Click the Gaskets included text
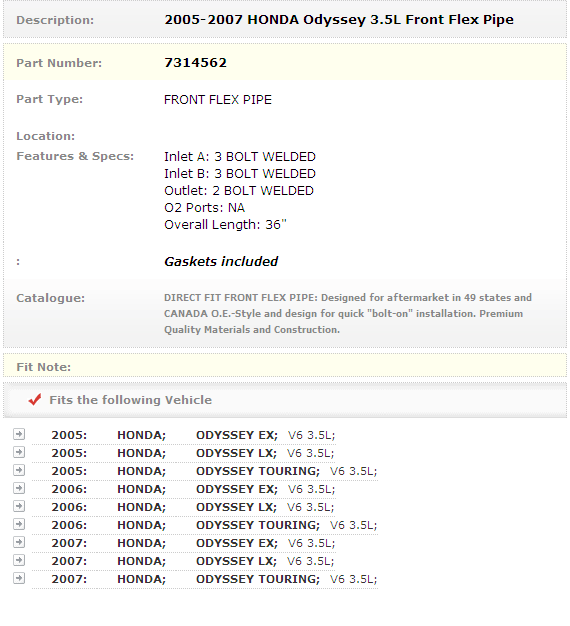This screenshot has height=626, width=570. click(221, 261)
